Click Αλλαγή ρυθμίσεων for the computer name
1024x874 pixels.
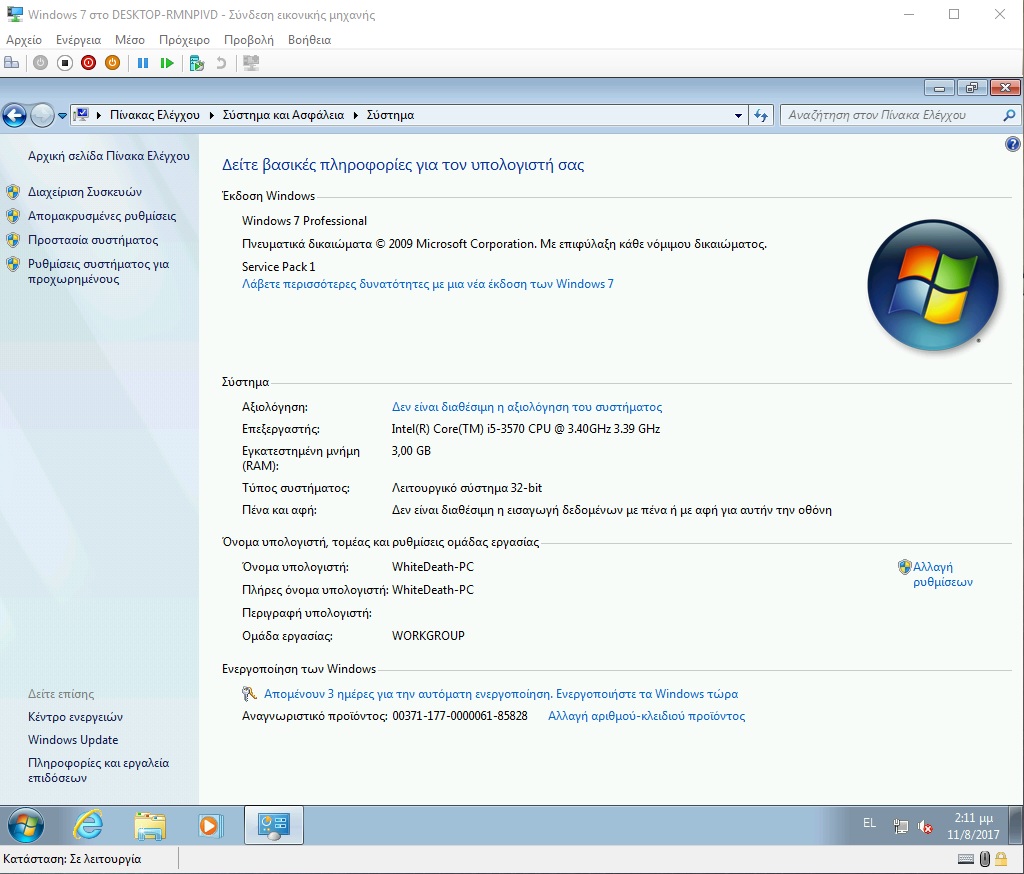[942, 574]
